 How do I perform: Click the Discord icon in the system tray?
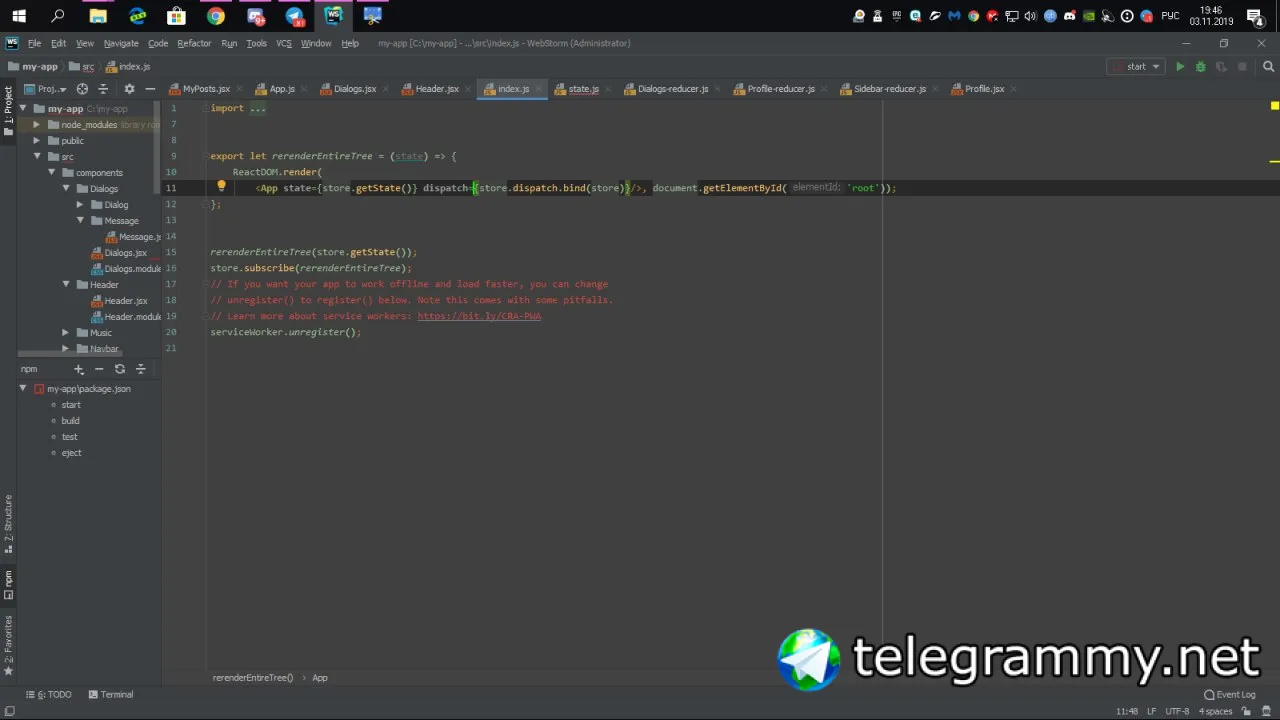coord(1069,16)
